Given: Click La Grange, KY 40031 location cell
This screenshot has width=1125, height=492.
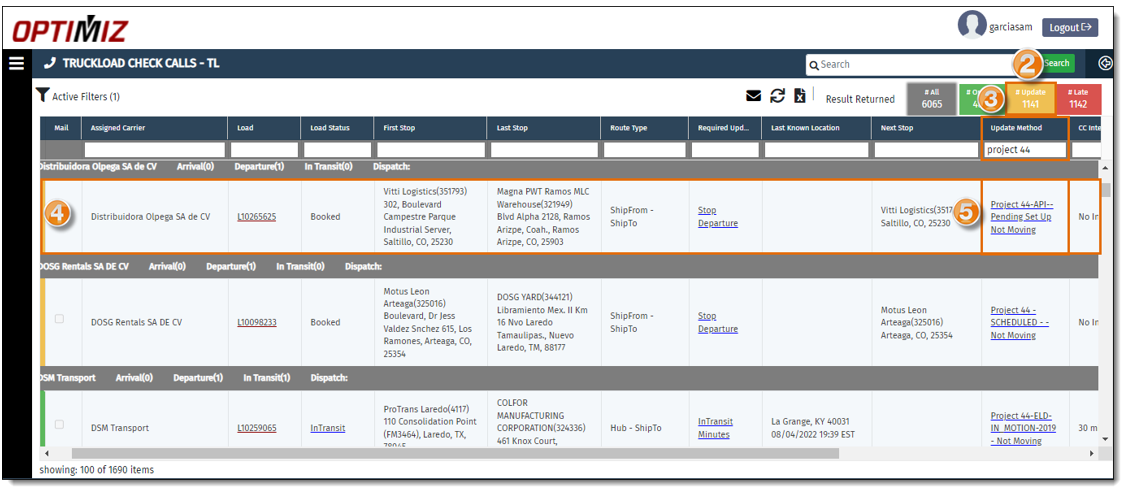Looking at the screenshot, I should point(815,427).
